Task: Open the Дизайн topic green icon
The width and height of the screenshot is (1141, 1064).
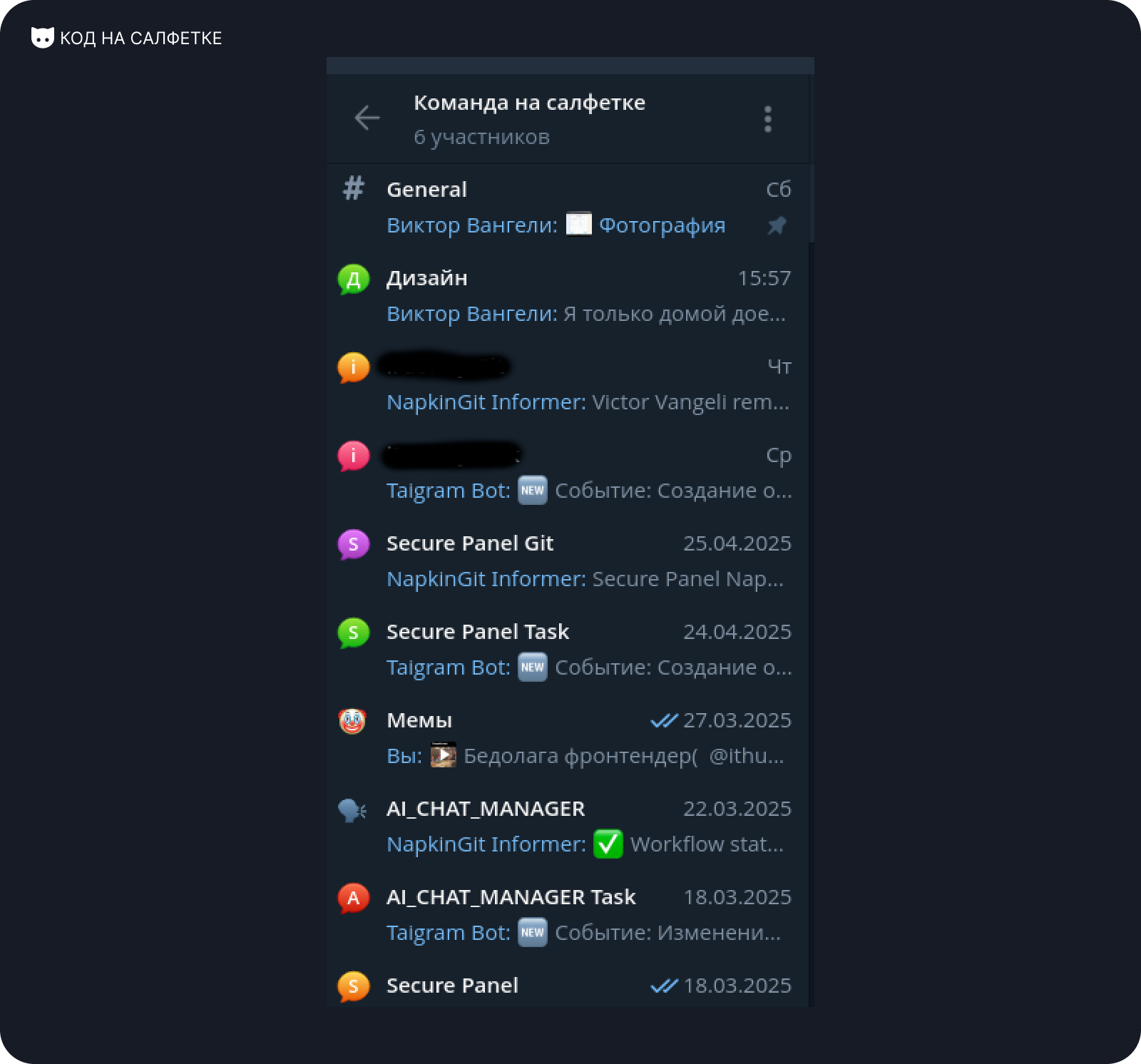Action: click(354, 279)
